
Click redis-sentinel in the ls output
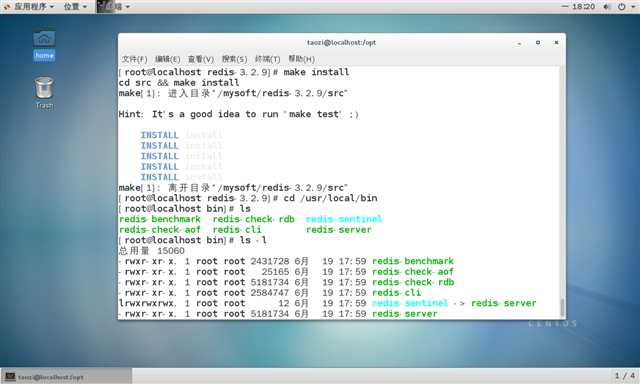(344, 219)
